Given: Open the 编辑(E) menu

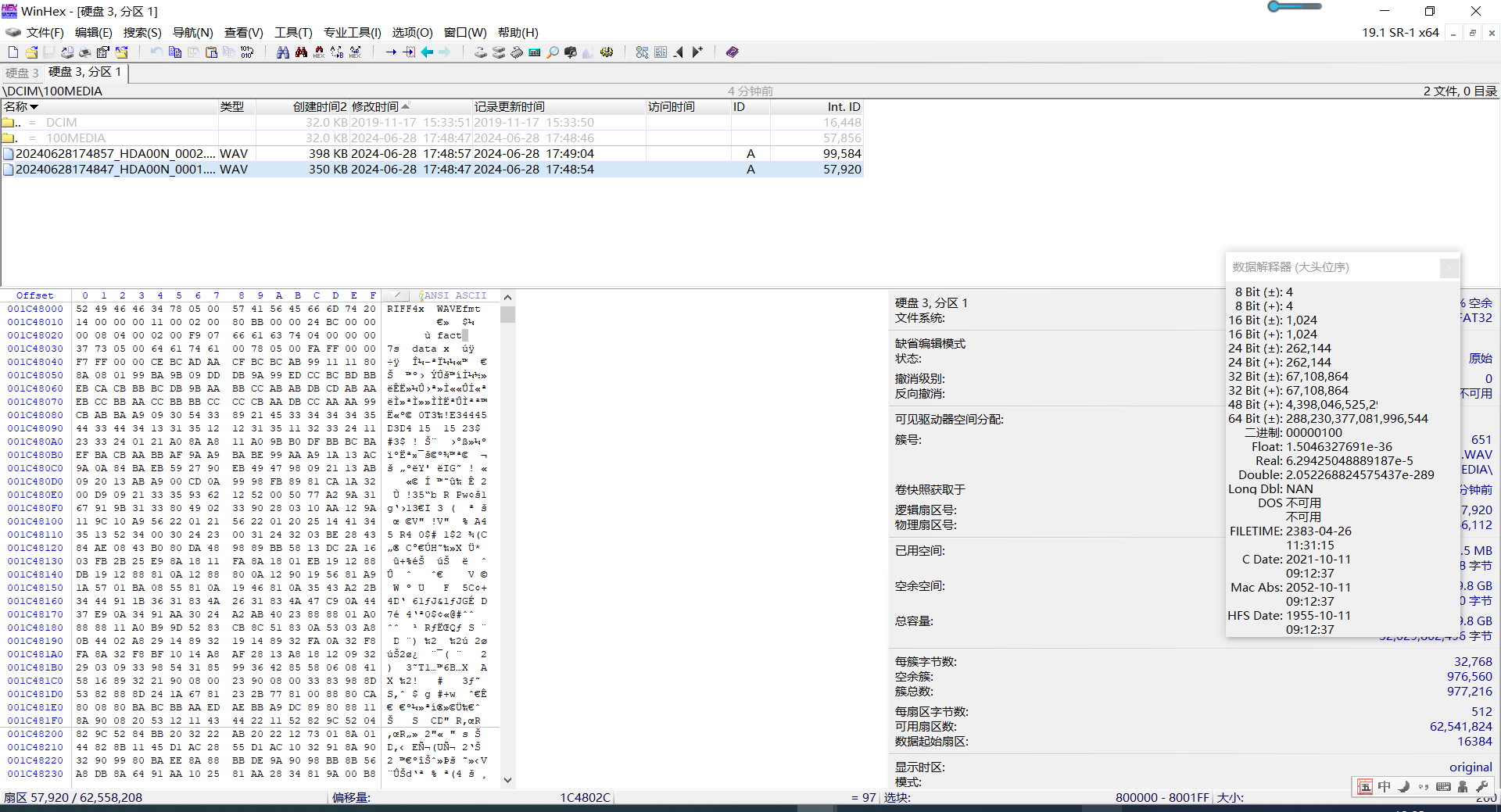Looking at the screenshot, I should click(94, 32).
